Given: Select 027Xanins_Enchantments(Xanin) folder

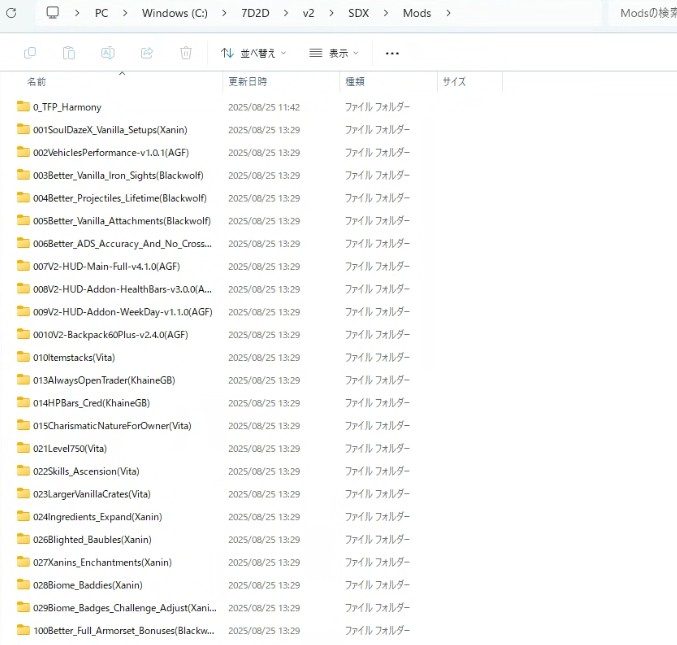Looking at the screenshot, I should point(102,563).
